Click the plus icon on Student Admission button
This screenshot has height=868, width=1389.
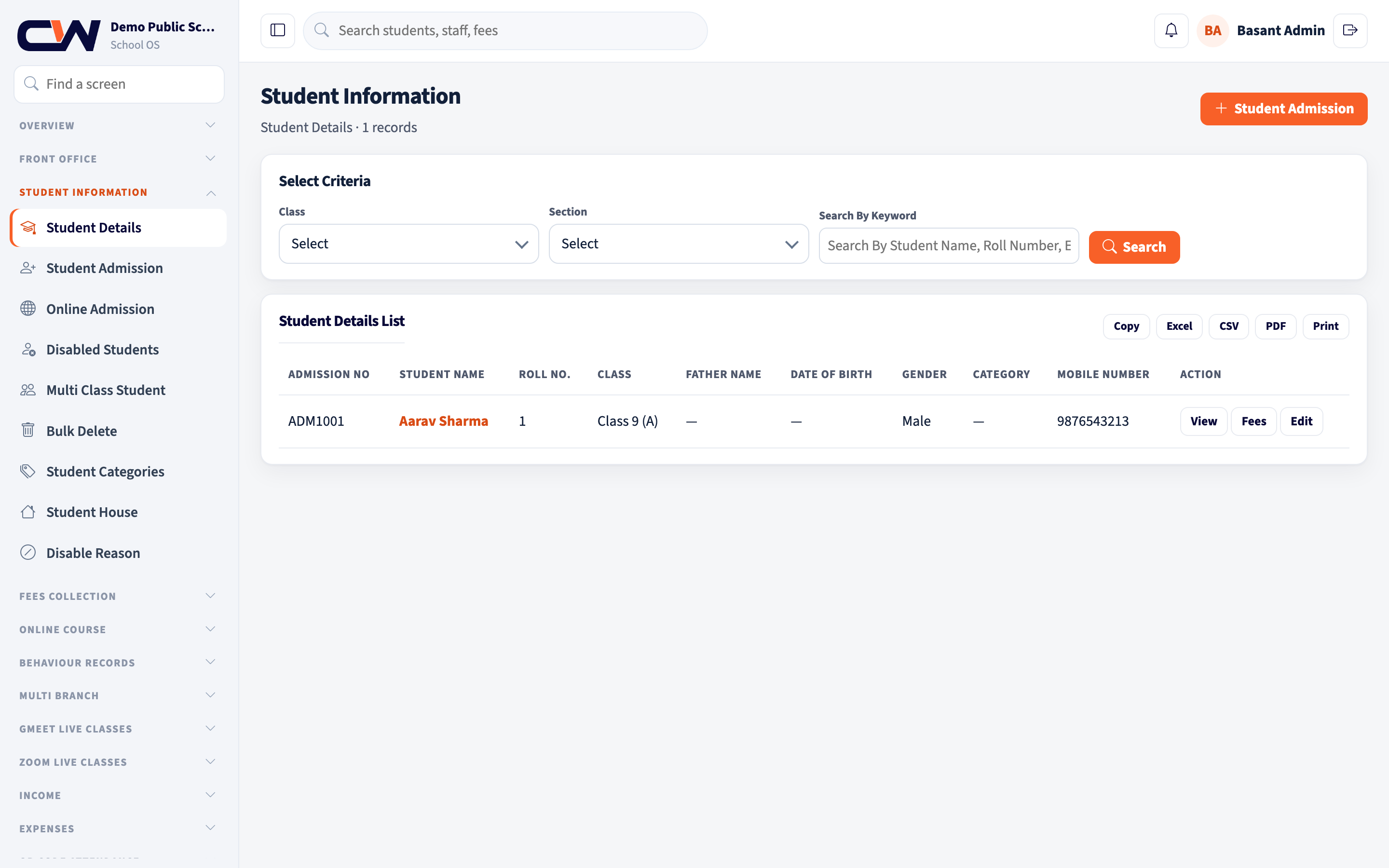point(1221,108)
